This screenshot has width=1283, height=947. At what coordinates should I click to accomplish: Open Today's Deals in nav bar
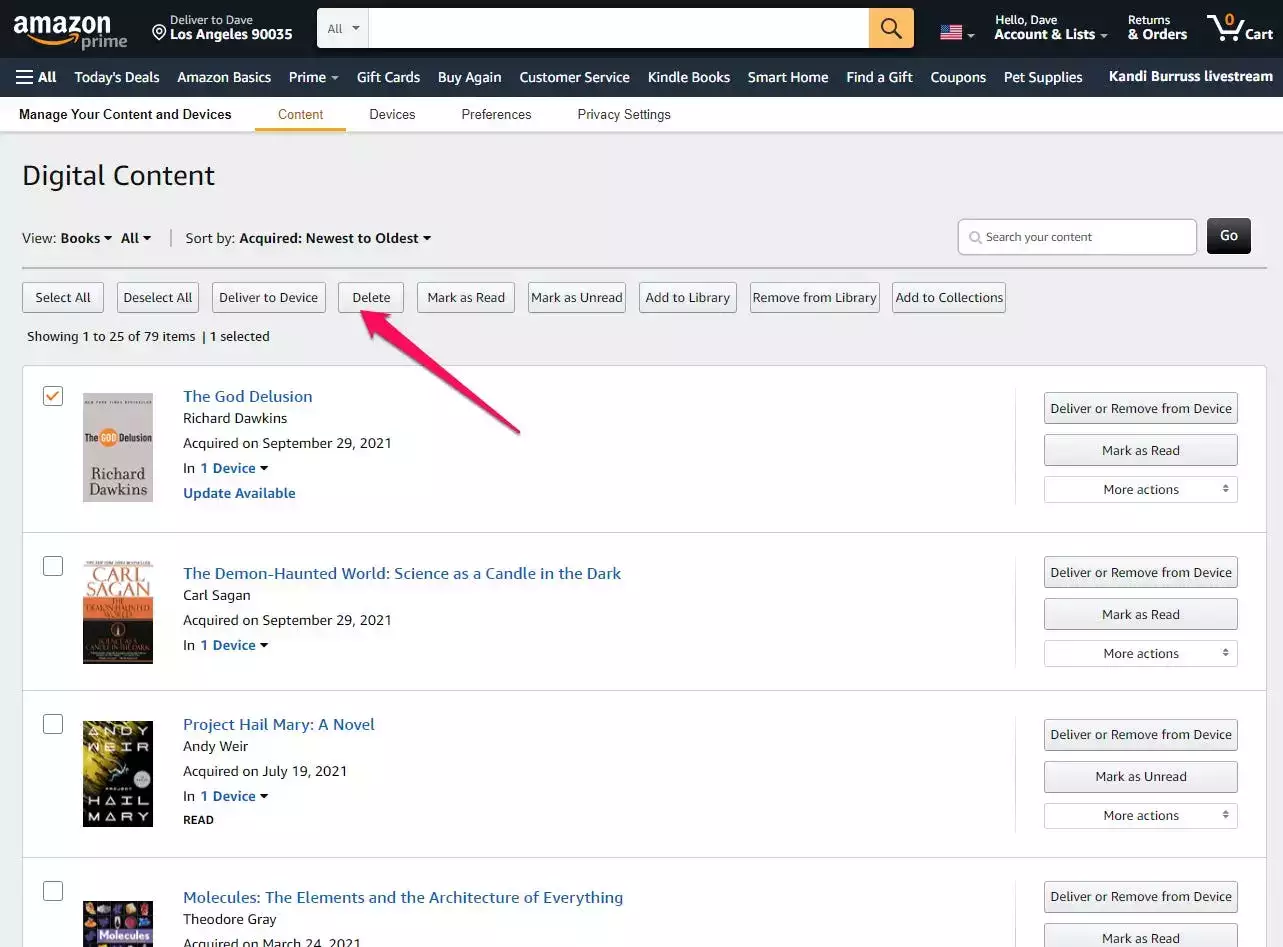pyautogui.click(x=117, y=77)
